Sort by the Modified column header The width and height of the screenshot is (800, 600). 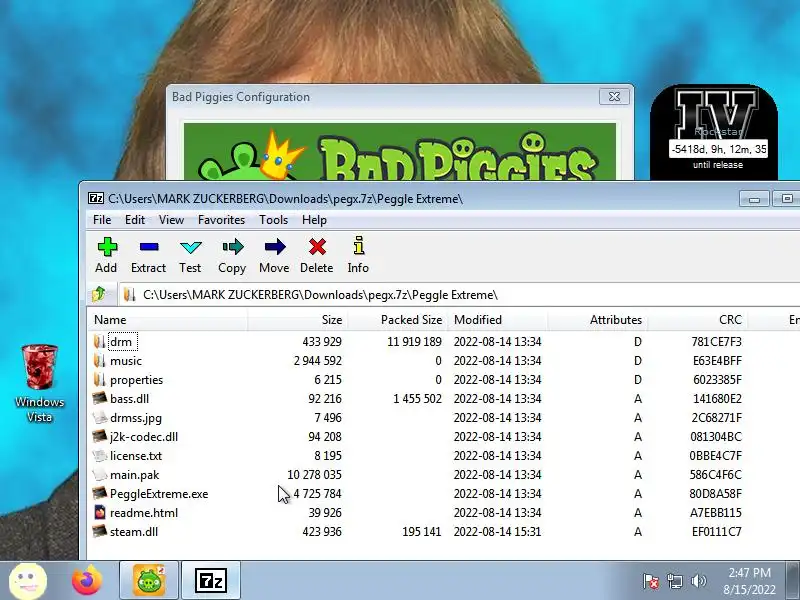(497, 320)
